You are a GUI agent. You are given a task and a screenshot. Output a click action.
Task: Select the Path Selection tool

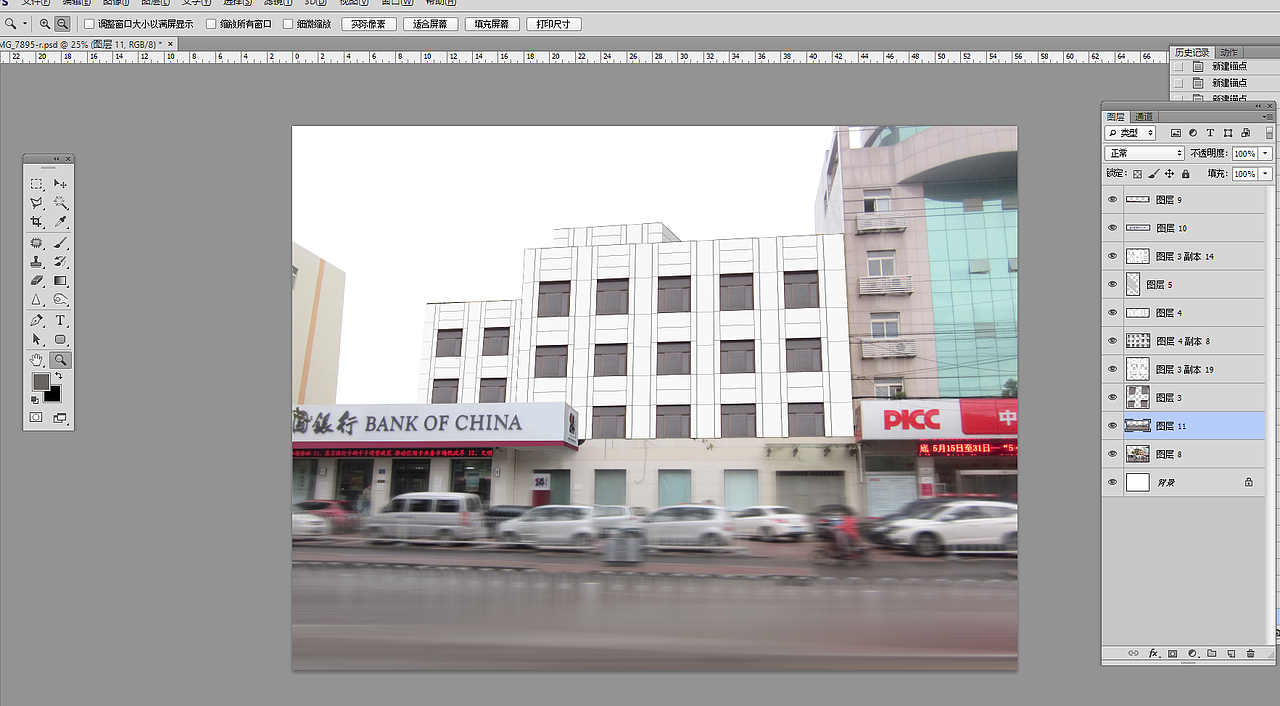pos(36,340)
